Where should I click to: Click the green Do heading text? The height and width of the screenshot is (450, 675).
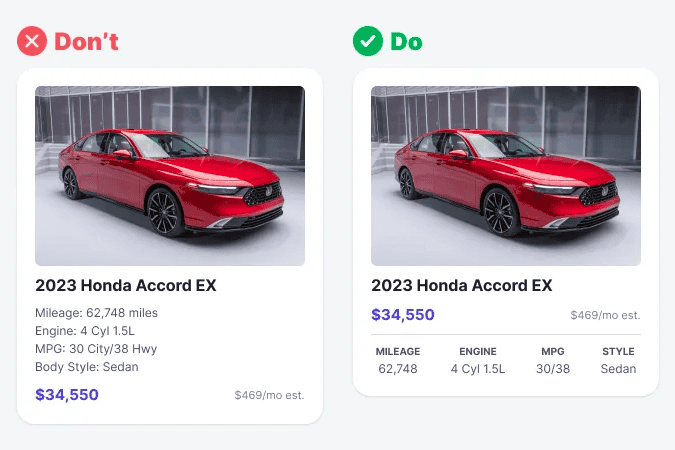[x=406, y=42]
